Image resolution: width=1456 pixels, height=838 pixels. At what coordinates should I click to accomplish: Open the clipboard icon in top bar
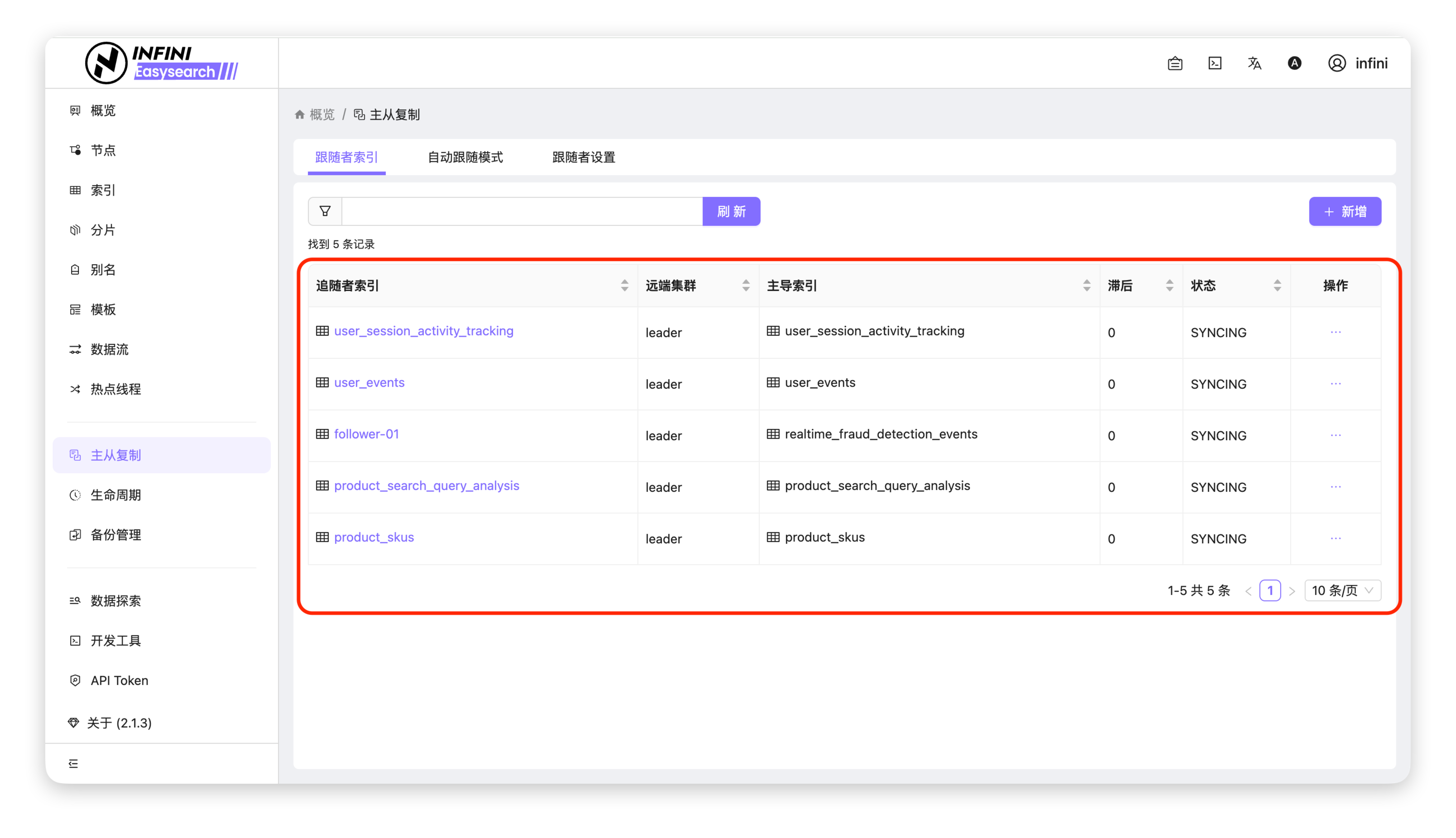coord(1175,63)
